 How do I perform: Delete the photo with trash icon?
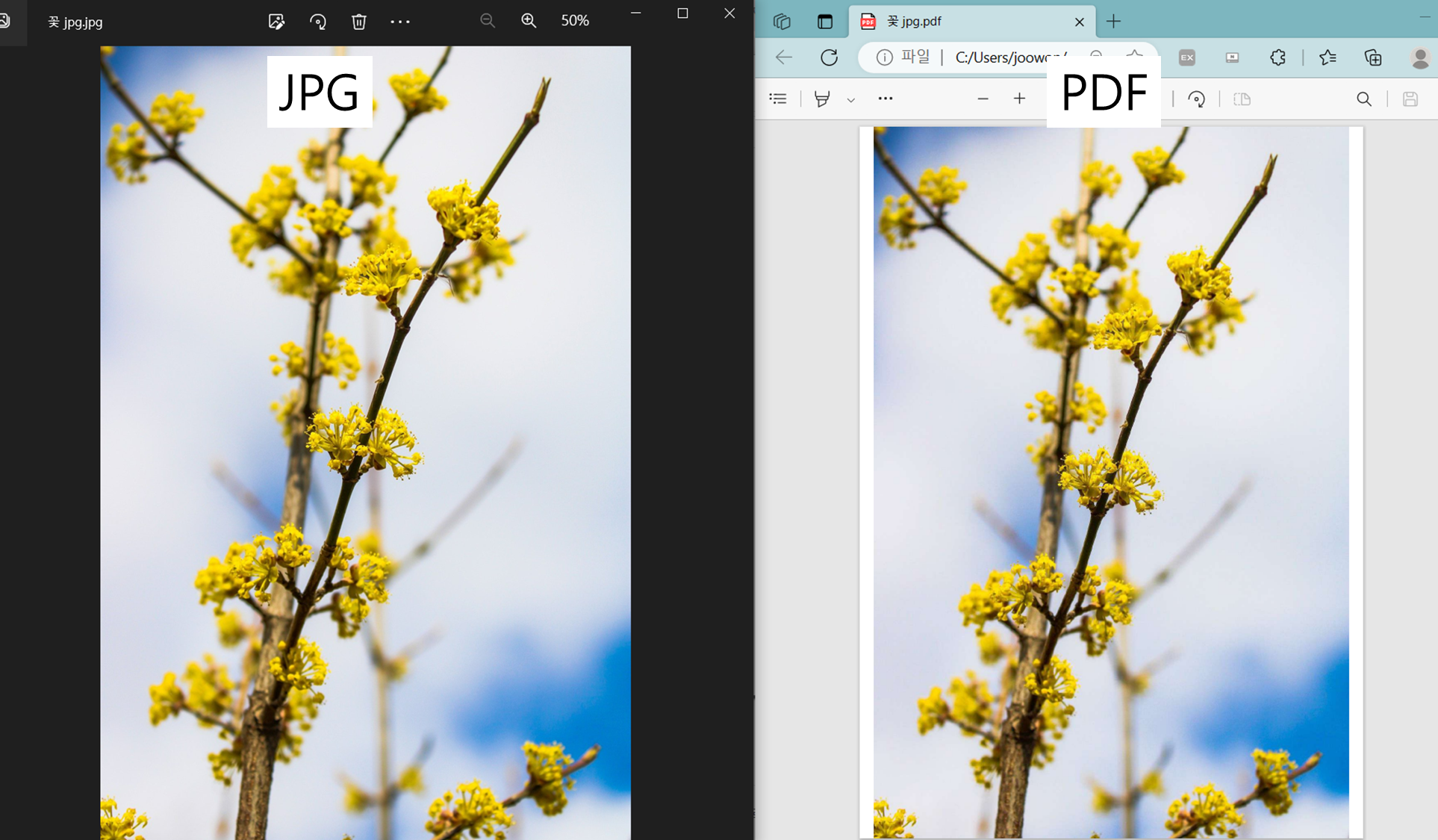[x=359, y=22]
